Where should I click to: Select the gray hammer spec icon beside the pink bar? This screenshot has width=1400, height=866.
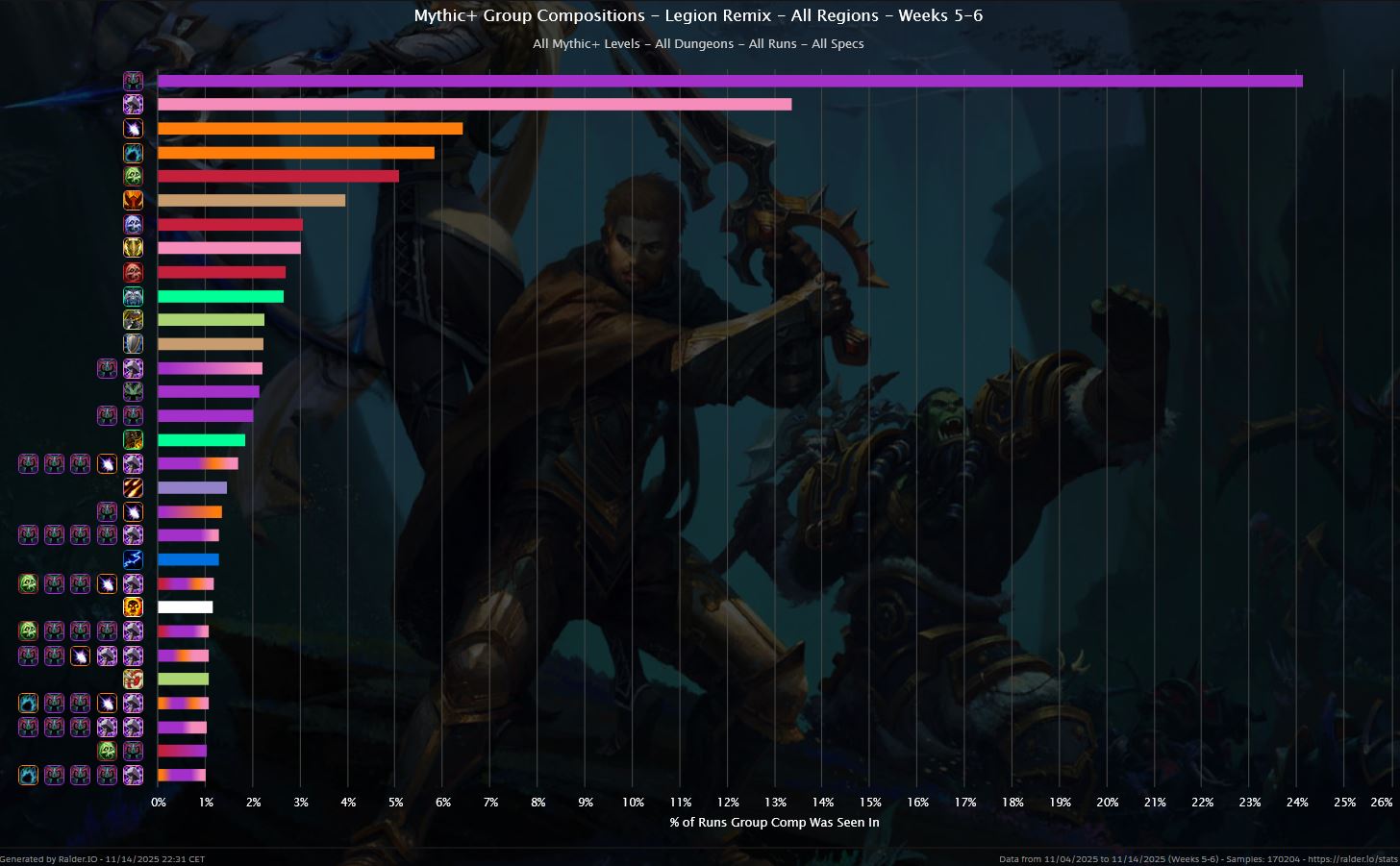tap(133, 104)
